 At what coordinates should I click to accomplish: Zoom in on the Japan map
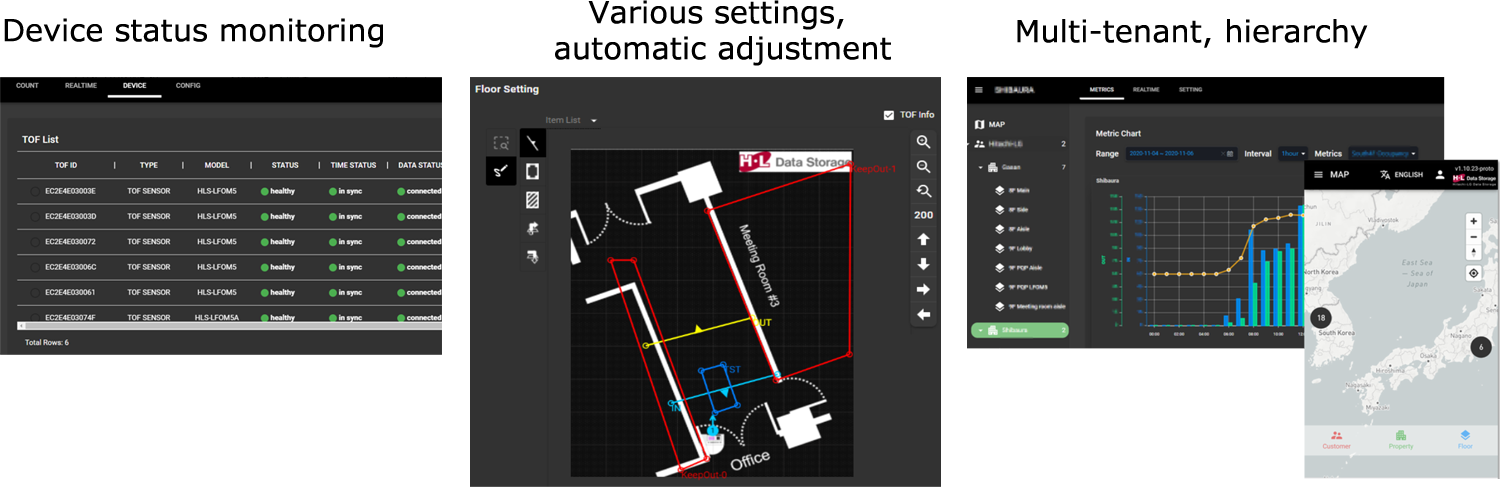tap(1474, 221)
